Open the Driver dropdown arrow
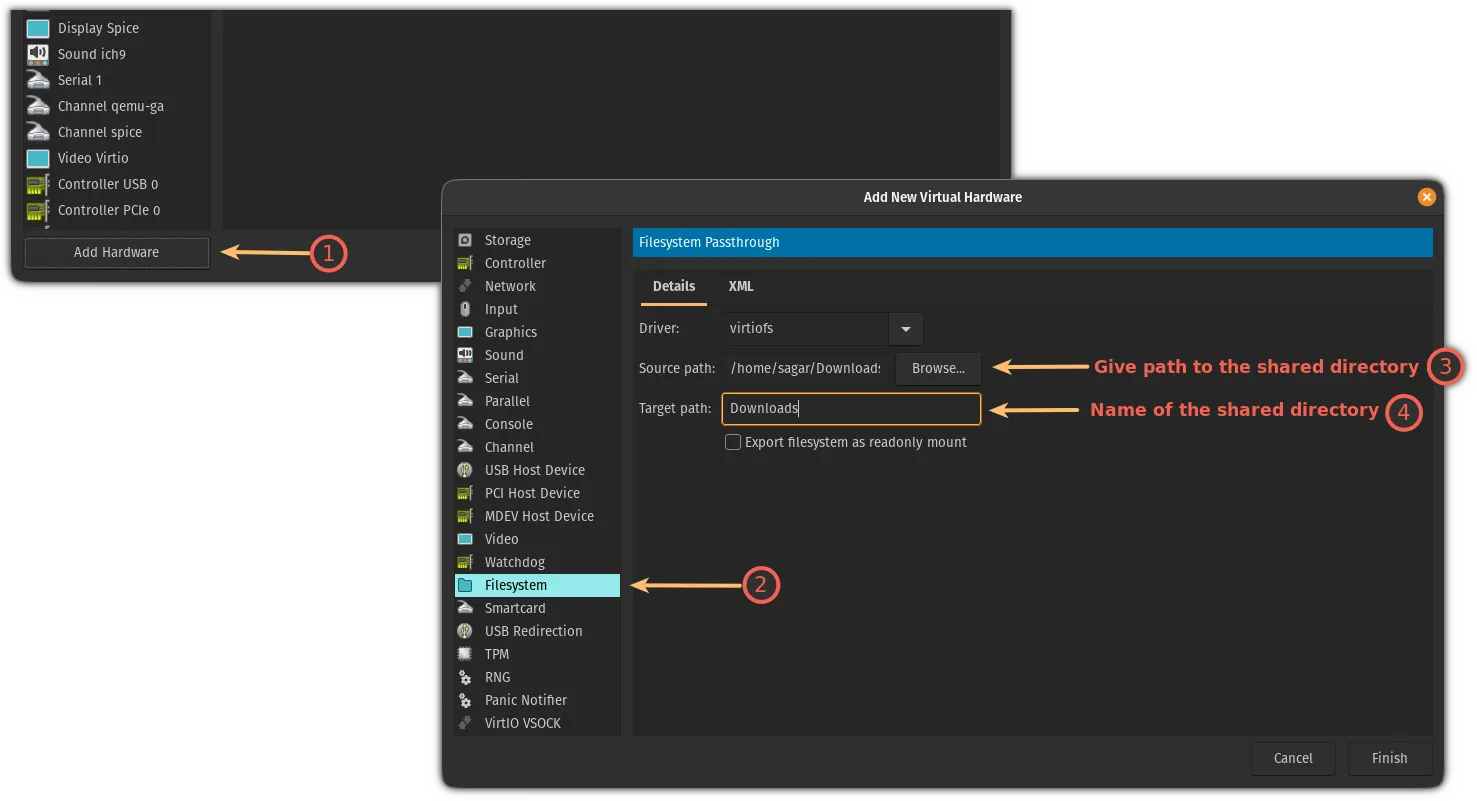Screen dimensions: 1477x801 click(905, 329)
